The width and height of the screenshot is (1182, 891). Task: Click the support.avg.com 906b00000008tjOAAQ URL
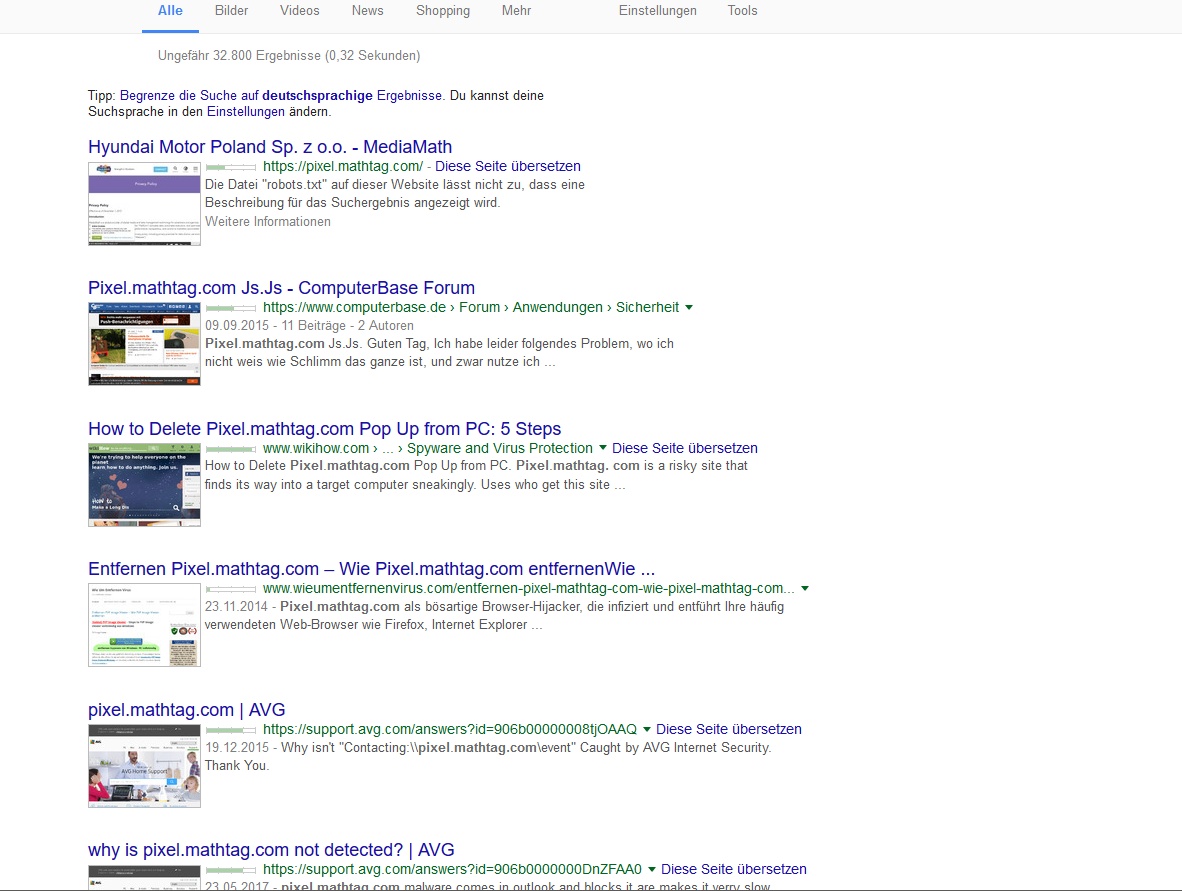tap(450, 730)
